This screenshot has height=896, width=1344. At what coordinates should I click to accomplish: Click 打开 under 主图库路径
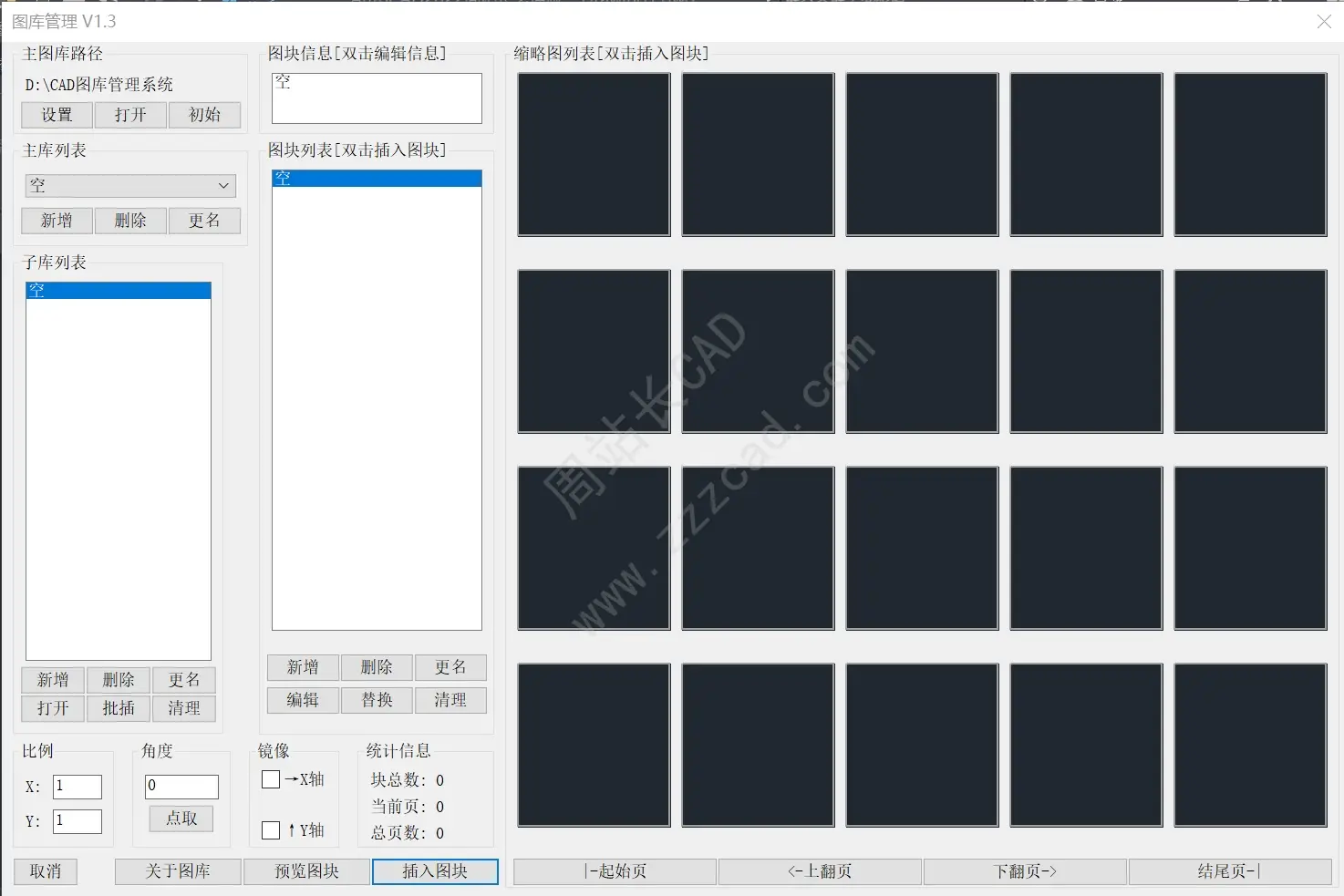(x=129, y=115)
